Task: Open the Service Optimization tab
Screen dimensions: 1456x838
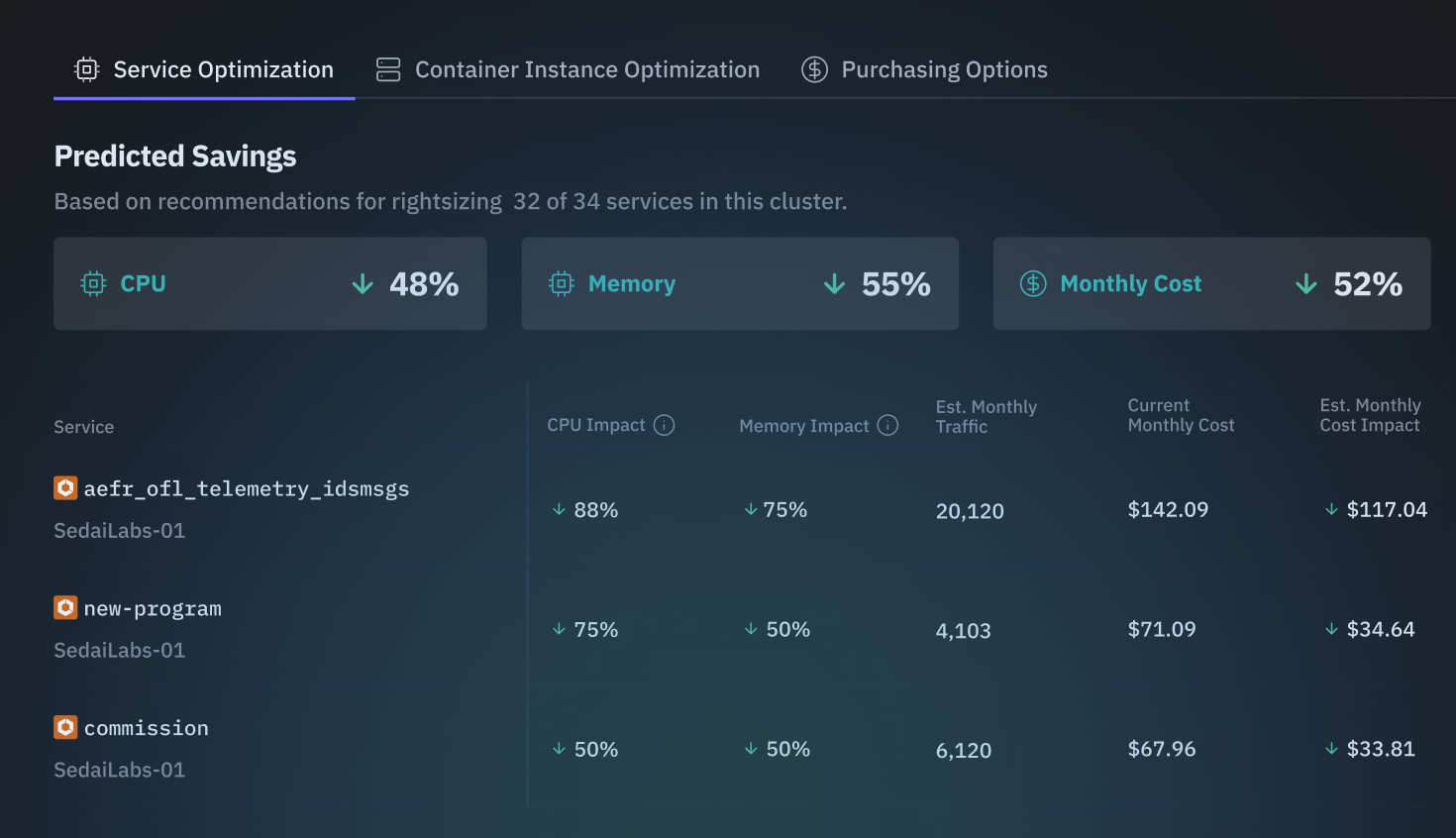Action: tap(204, 69)
